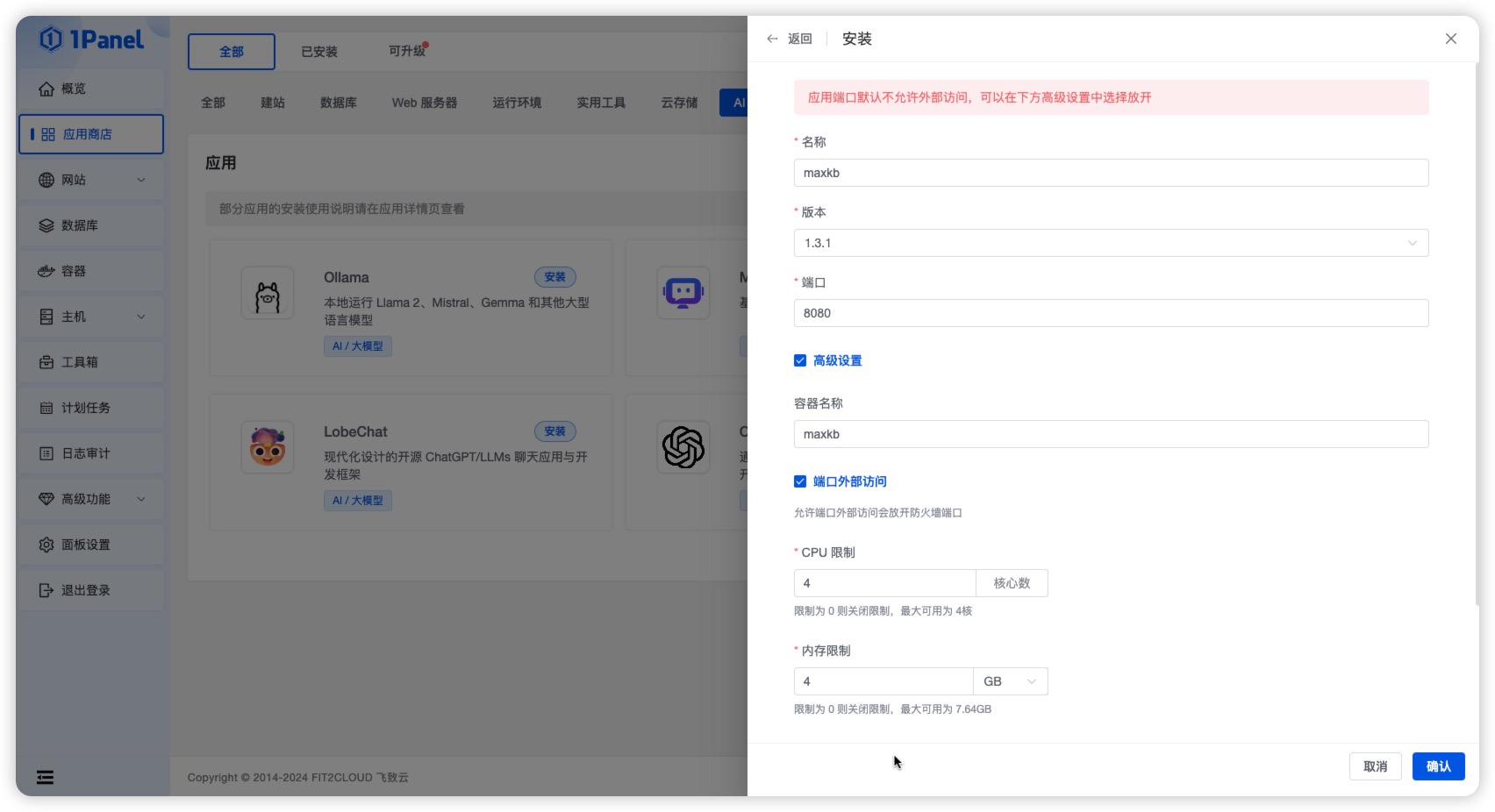Toggle the port external access (端口外部访问) checkbox
Screen dimensions: 1495x812
800,481
